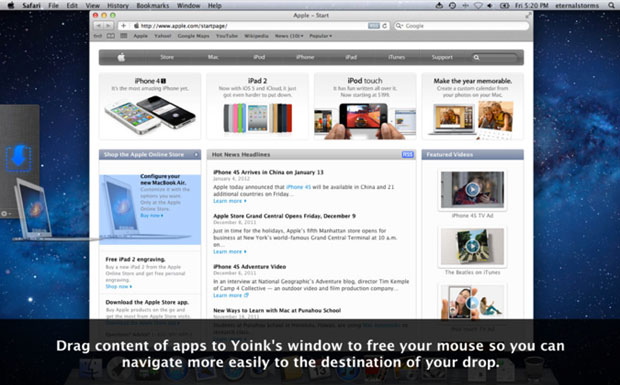Click the Apple logo in site navigation
Screen dimensions: 620x385
pyautogui.click(x=121, y=57)
